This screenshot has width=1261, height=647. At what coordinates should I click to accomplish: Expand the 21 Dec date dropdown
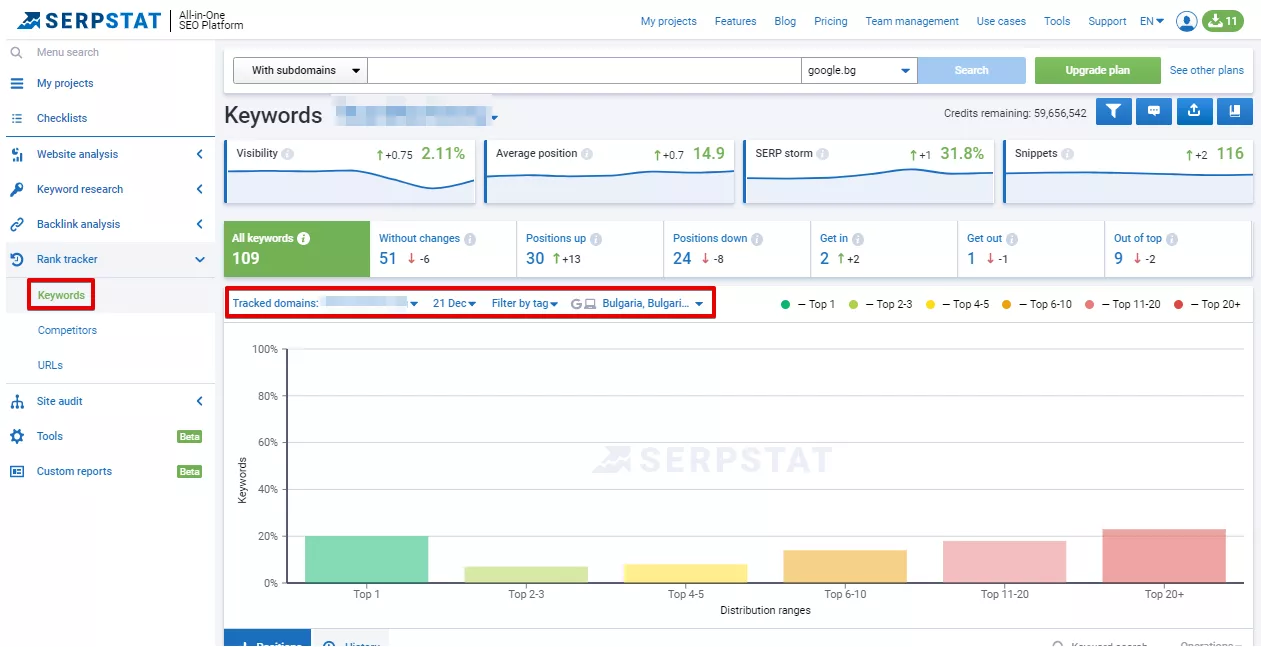(454, 303)
